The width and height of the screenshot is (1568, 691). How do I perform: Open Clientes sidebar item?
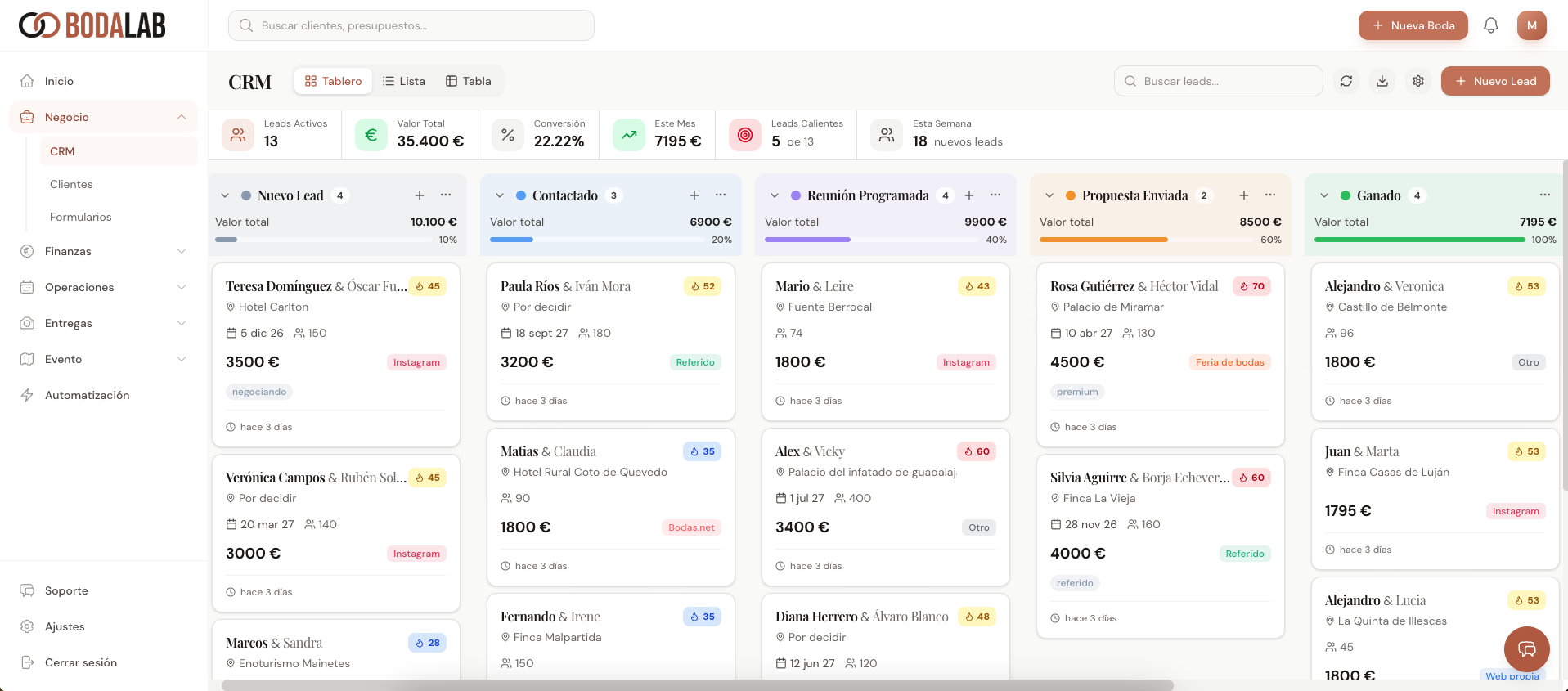(x=119, y=184)
